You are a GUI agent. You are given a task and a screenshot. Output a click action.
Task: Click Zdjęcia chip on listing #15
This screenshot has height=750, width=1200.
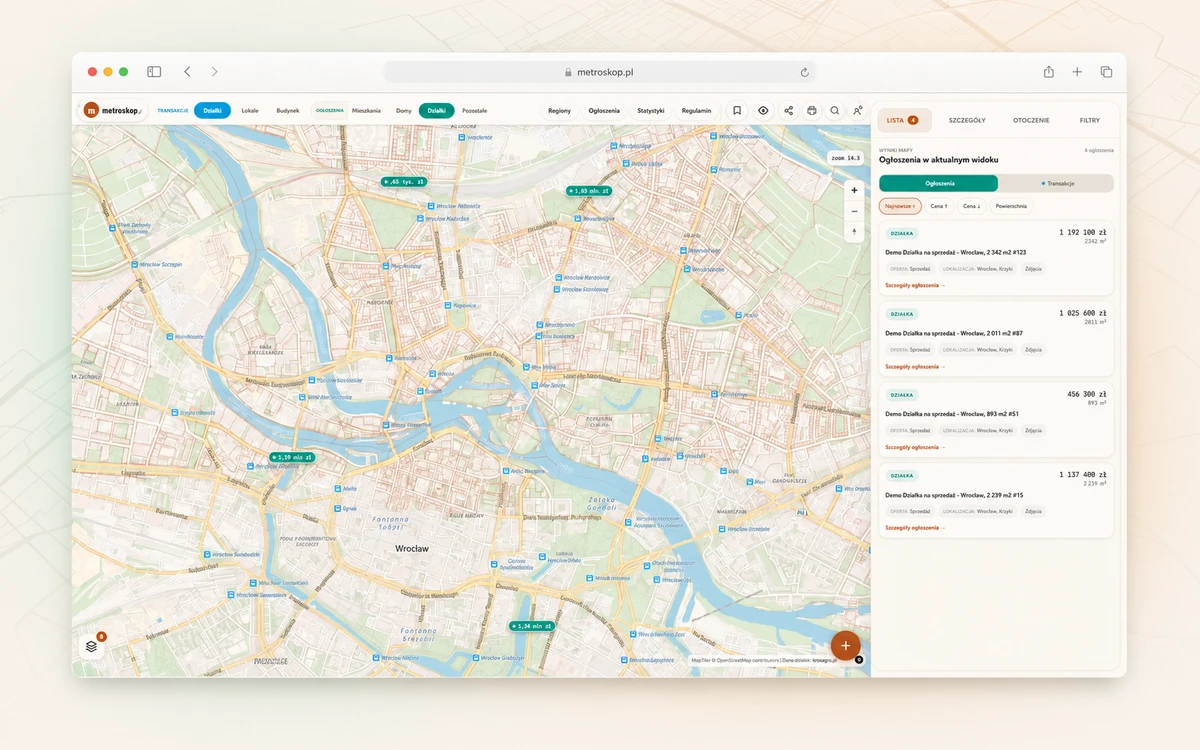[x=1033, y=511]
